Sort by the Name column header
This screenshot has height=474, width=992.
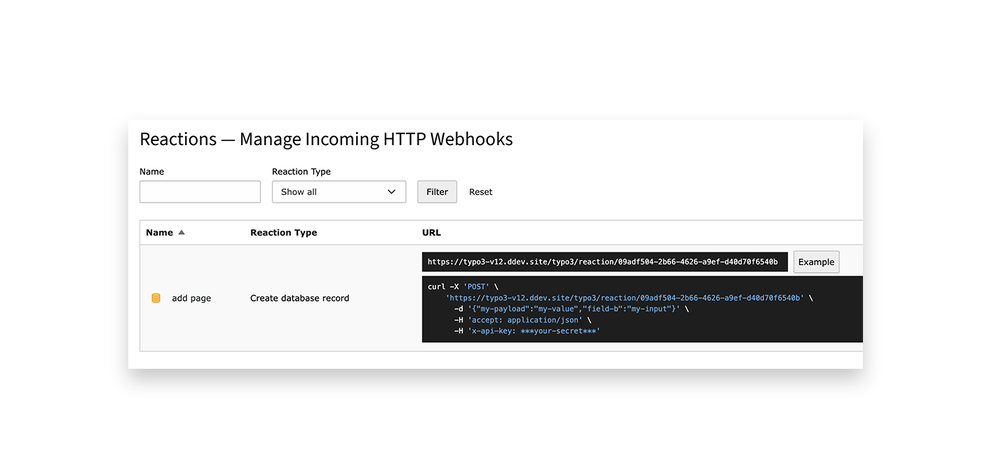tap(159, 232)
